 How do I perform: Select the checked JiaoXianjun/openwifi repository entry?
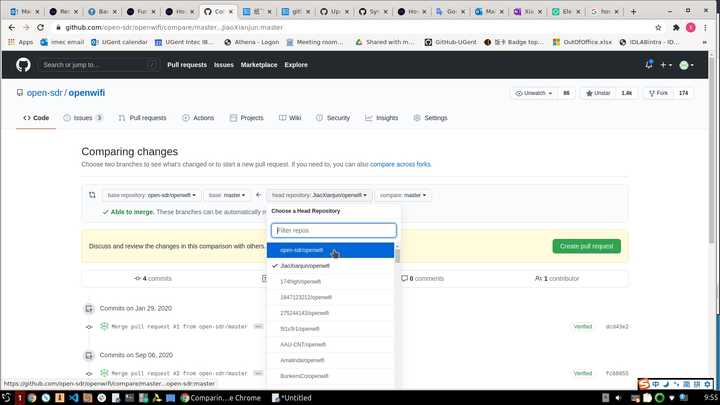coord(330,266)
